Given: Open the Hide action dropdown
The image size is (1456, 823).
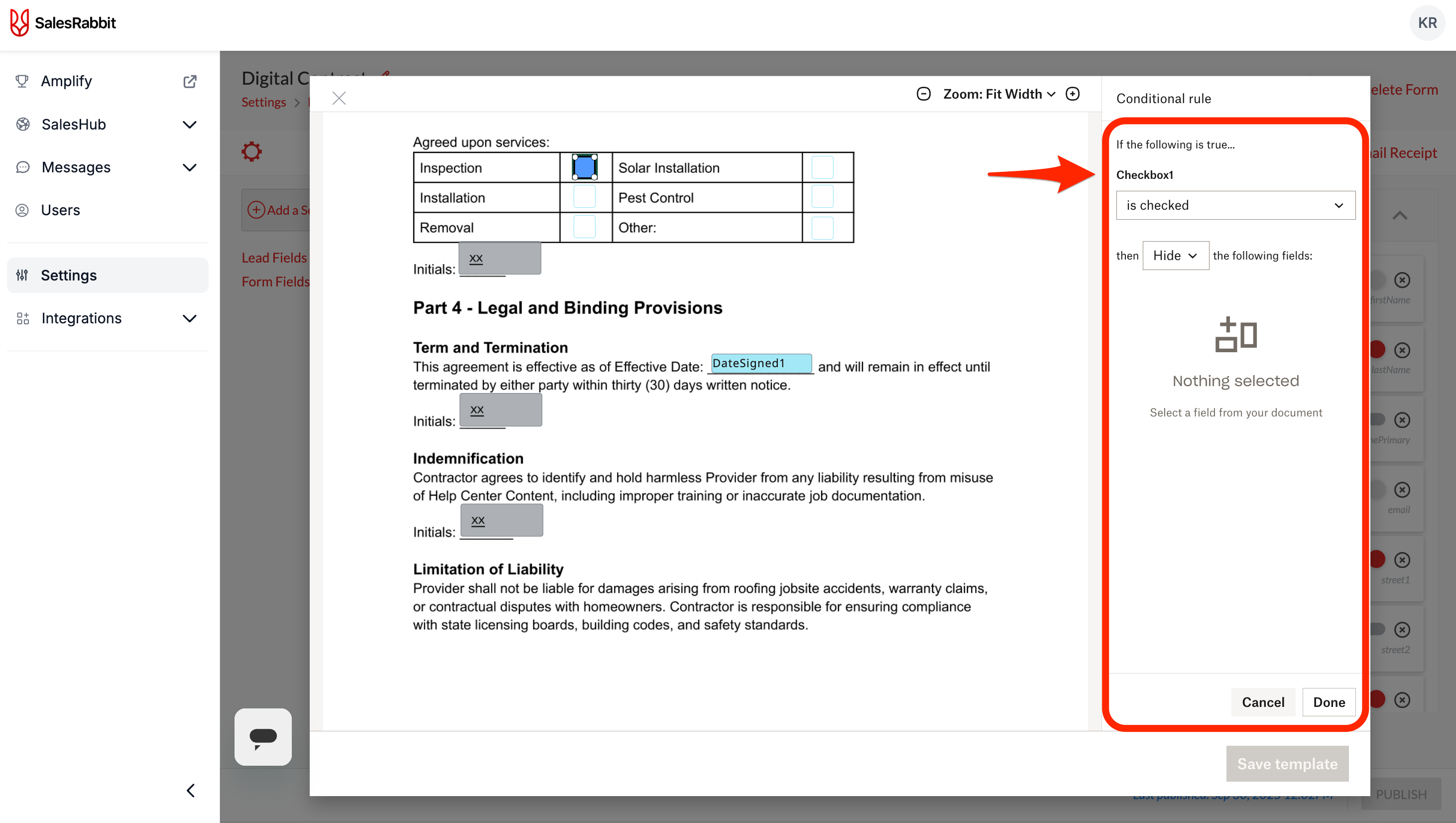Looking at the screenshot, I should (1175, 256).
